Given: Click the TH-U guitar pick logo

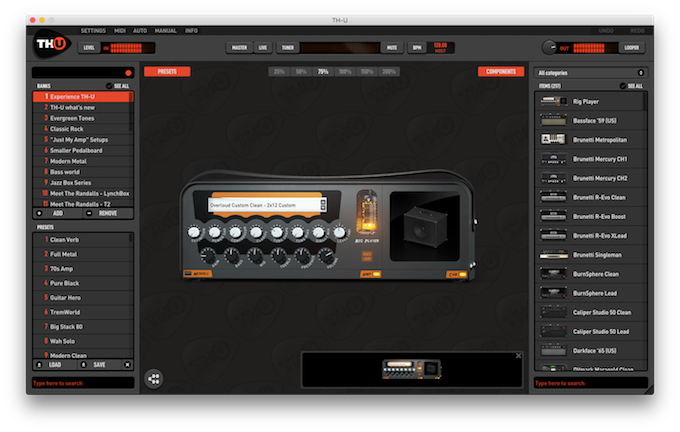Looking at the screenshot, I should [51, 44].
